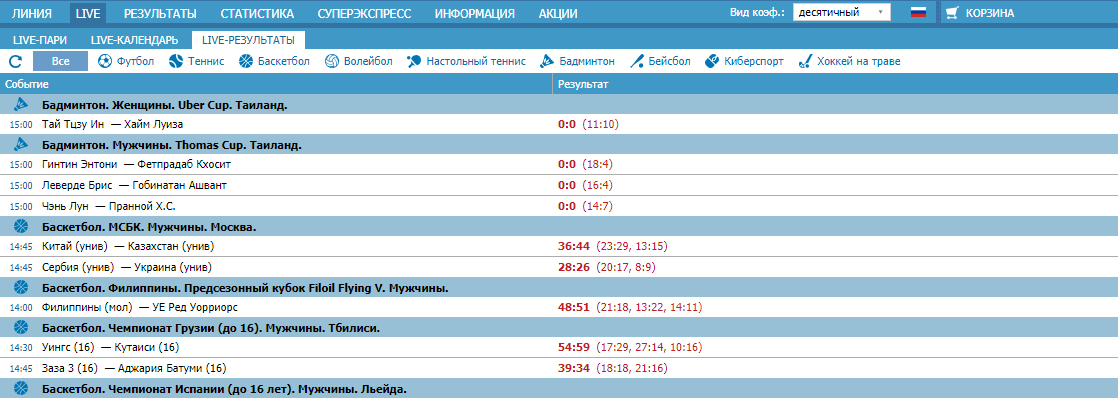
Task: Click Тай Цзу Ин — Хайм Луиза match
Action: coord(113,124)
